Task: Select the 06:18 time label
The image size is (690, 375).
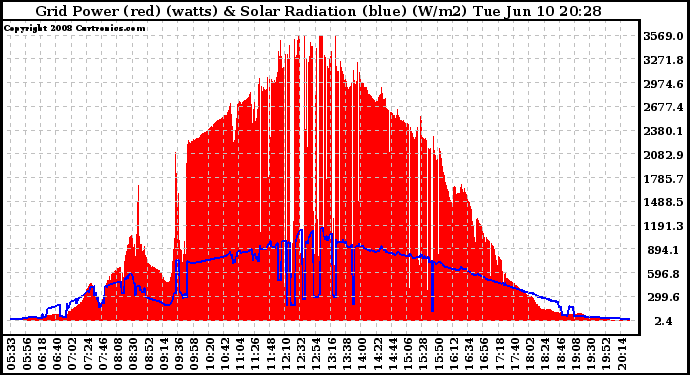Action: pos(41,354)
